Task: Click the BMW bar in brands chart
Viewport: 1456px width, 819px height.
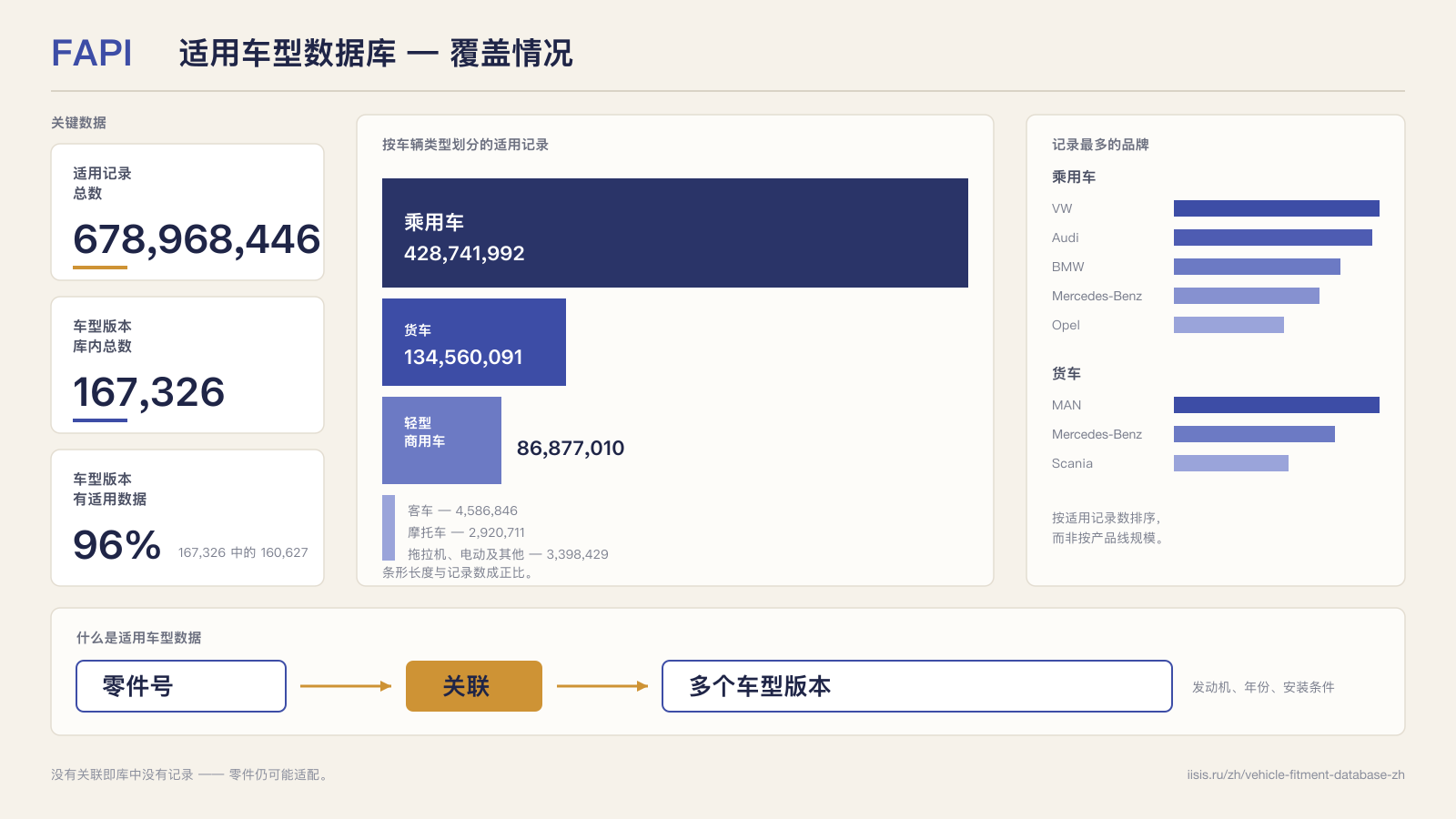Action: click(1257, 267)
